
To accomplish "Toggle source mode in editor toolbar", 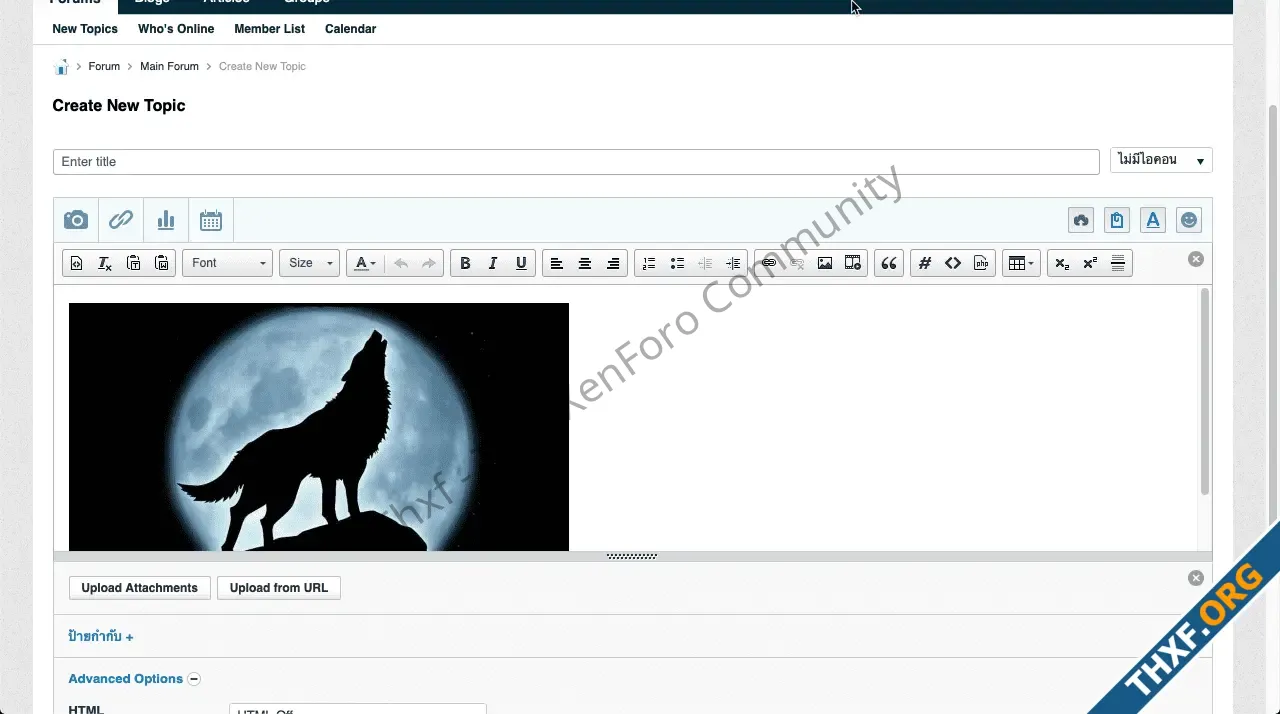I will tap(76, 263).
